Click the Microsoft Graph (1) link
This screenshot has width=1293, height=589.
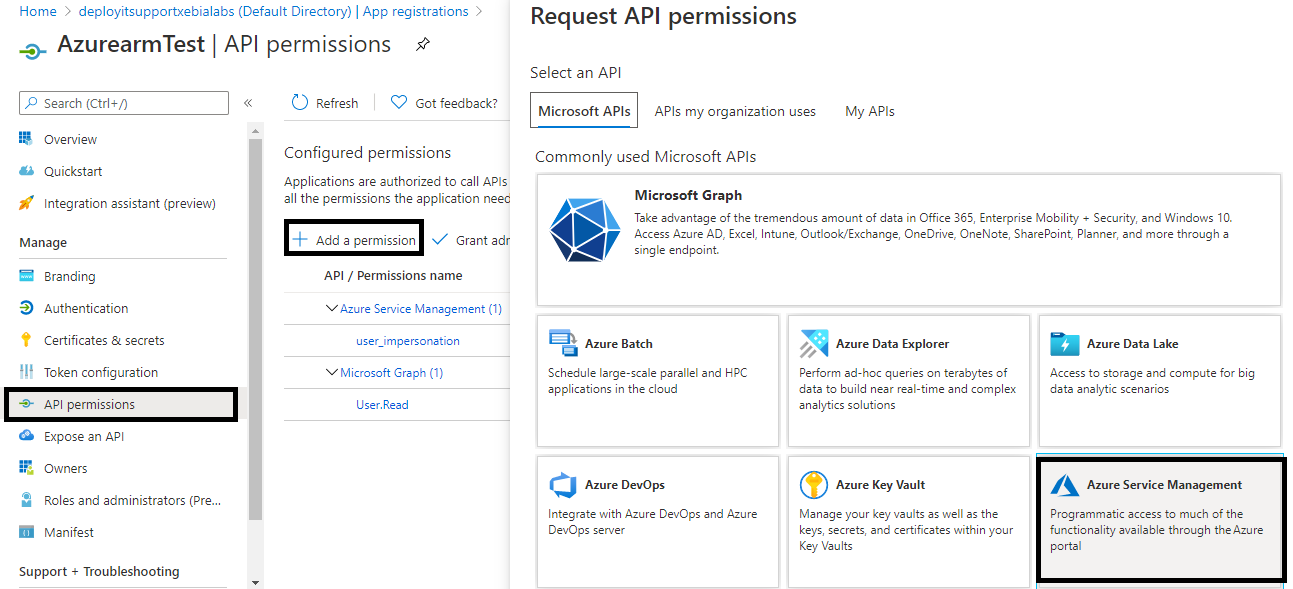[392, 373]
